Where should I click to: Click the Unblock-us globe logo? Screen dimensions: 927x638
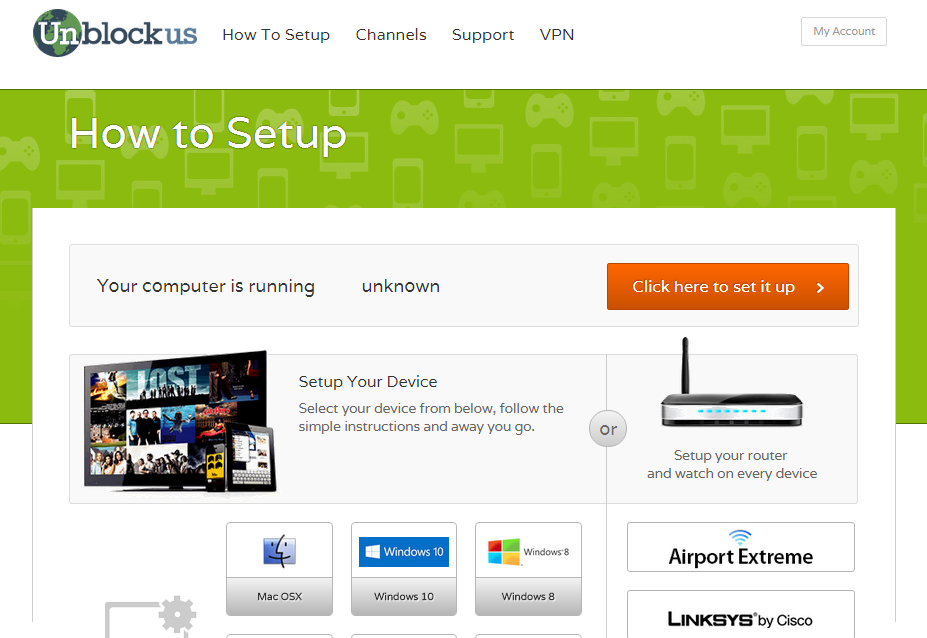pyautogui.click(x=115, y=33)
